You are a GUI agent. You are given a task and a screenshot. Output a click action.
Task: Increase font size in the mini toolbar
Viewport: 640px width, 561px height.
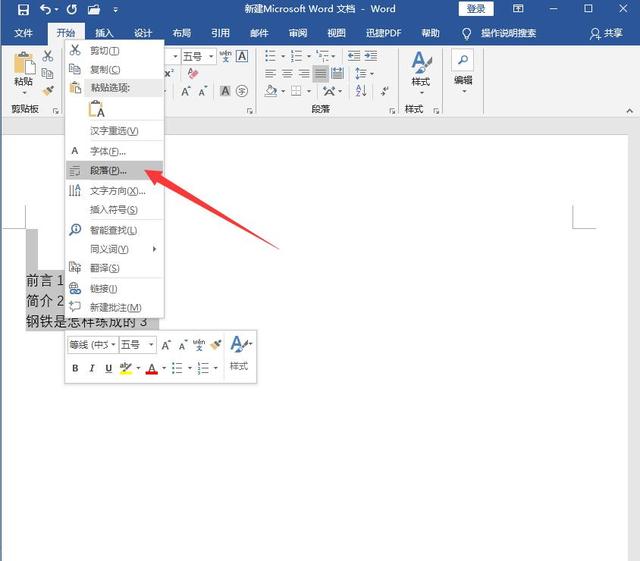pyautogui.click(x=166, y=344)
